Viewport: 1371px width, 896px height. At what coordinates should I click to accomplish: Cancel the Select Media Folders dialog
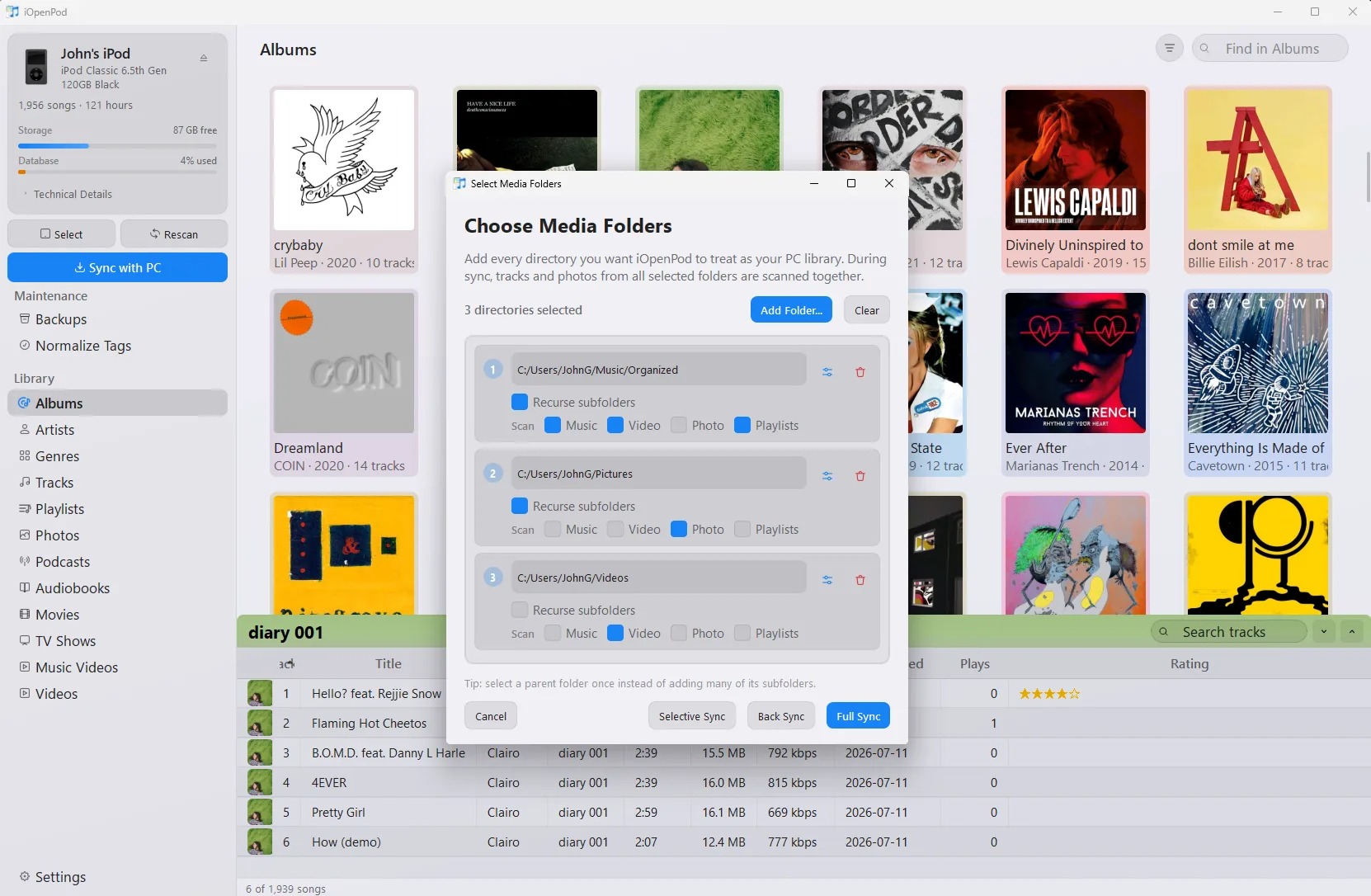491,716
